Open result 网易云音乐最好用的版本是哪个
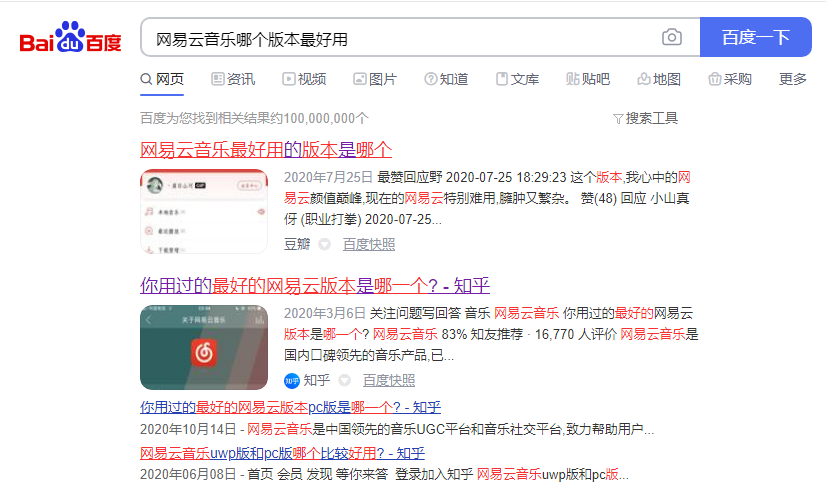The image size is (826, 490). [266, 150]
